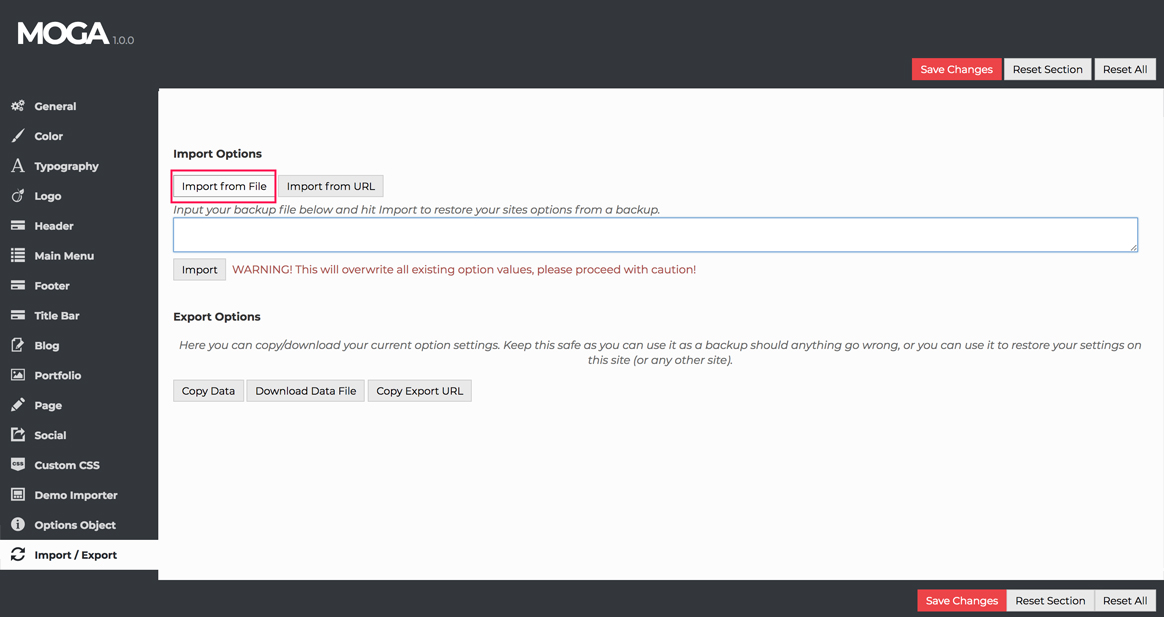Click the Copy Export URL button

click(419, 391)
